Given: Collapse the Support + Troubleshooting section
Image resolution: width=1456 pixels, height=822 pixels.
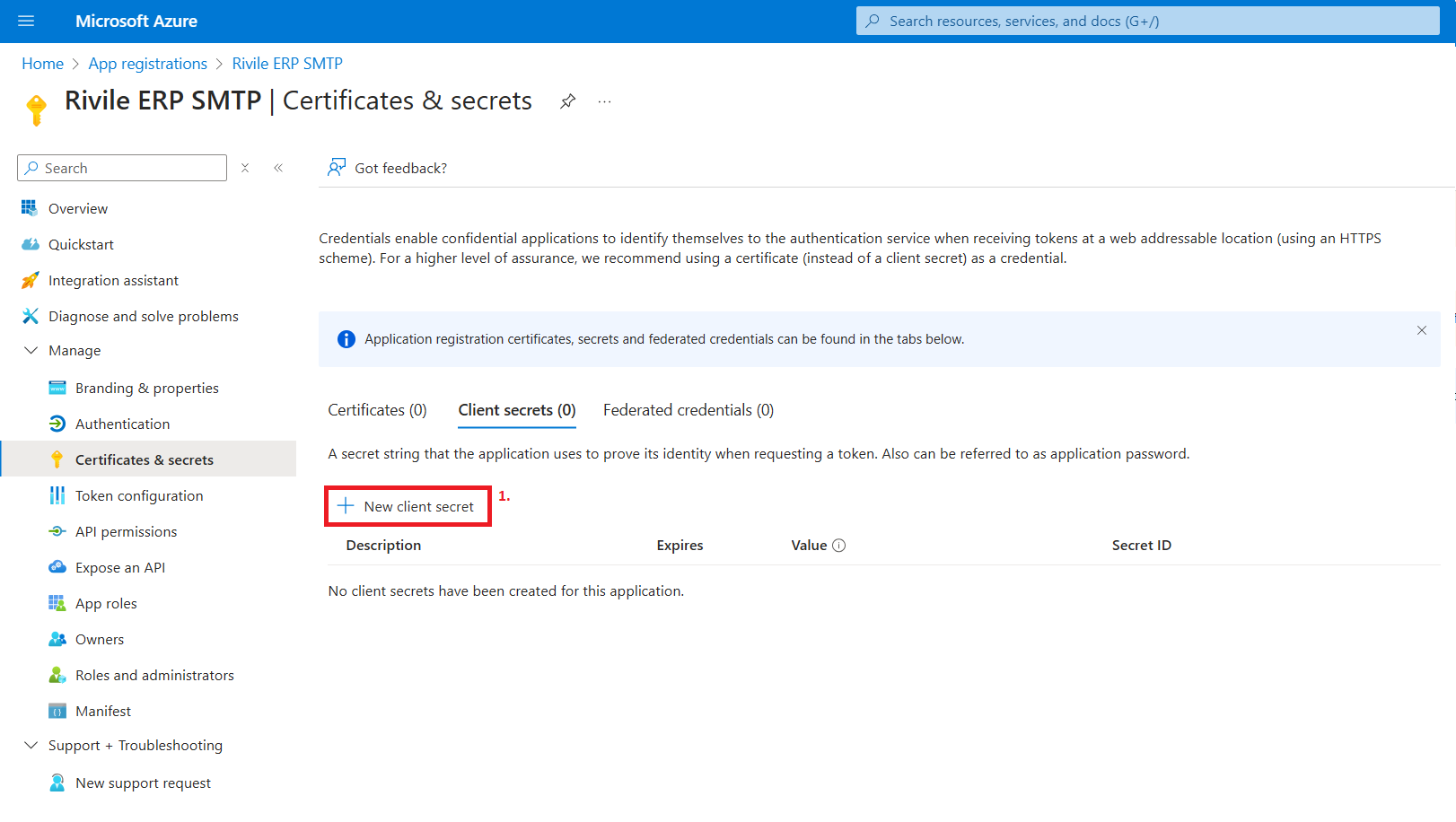Looking at the screenshot, I should click(31, 746).
